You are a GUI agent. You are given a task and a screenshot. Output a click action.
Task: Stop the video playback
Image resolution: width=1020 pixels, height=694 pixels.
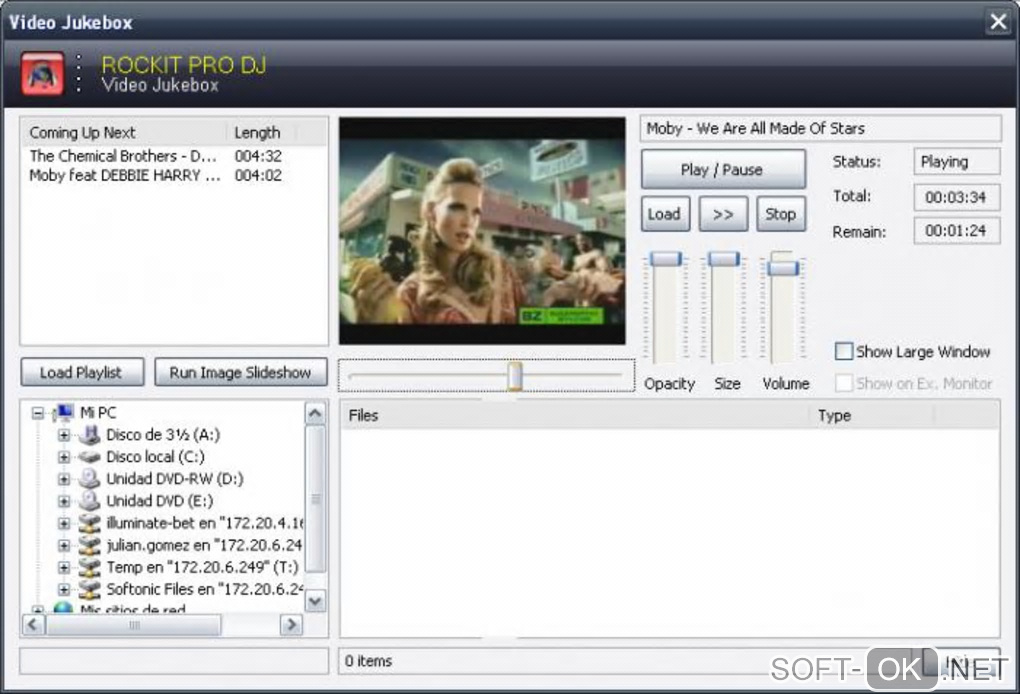point(781,214)
